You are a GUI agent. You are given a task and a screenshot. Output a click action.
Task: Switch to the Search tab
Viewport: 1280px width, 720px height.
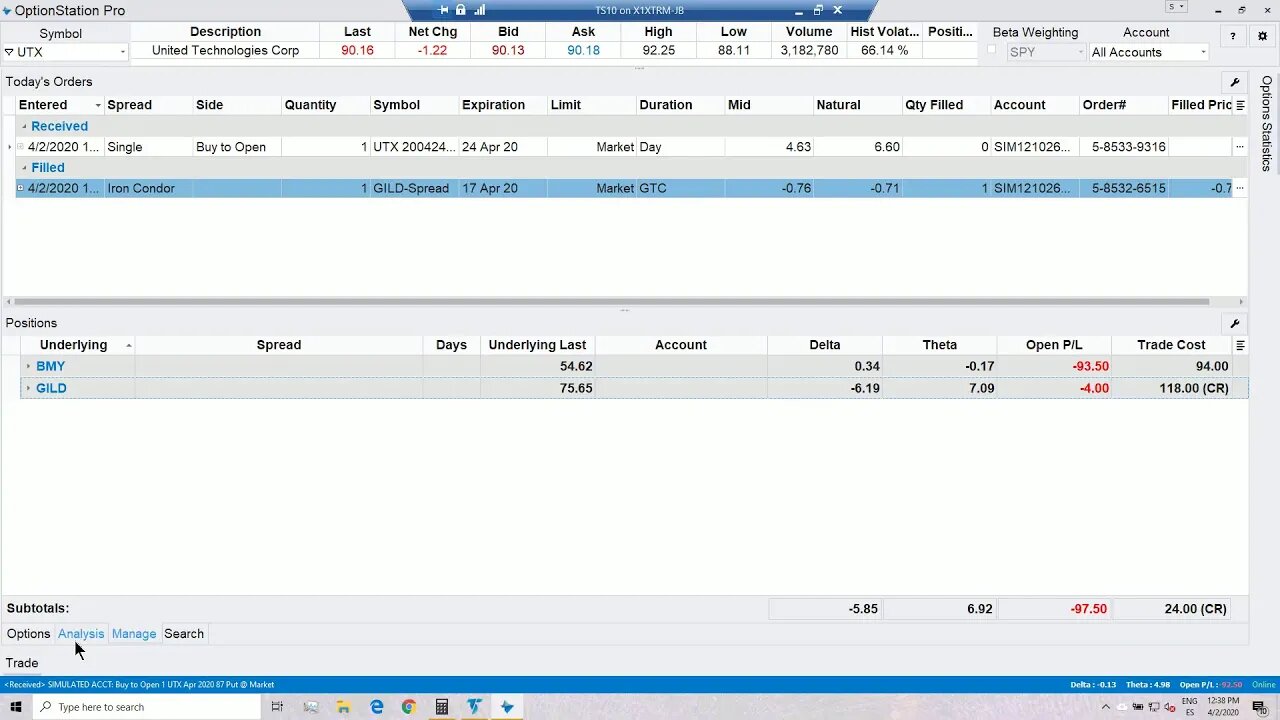184,634
